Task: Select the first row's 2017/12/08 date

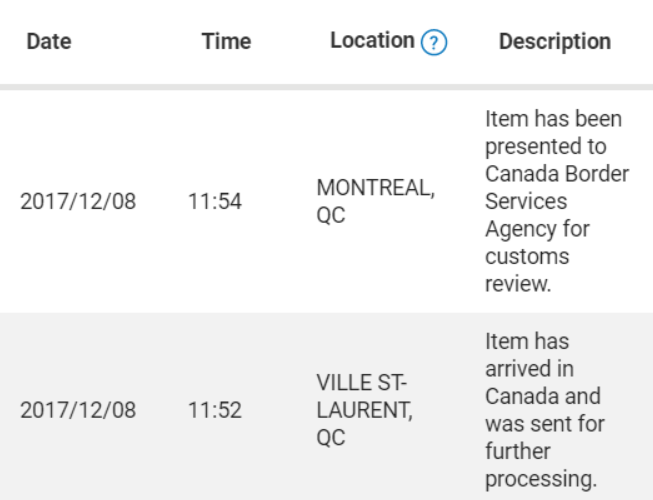Action: coord(78,201)
